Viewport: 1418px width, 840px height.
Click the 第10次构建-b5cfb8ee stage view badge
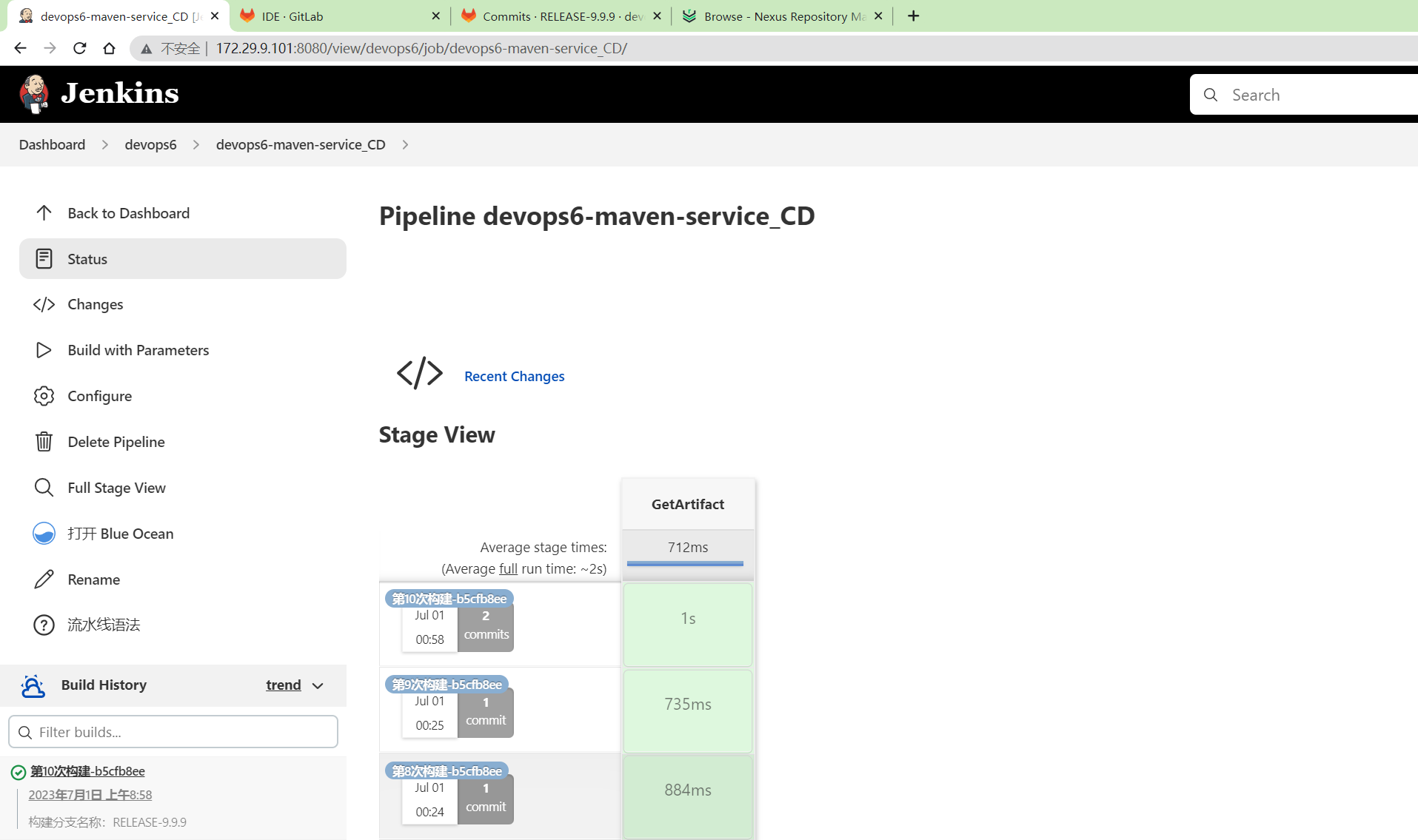(449, 598)
